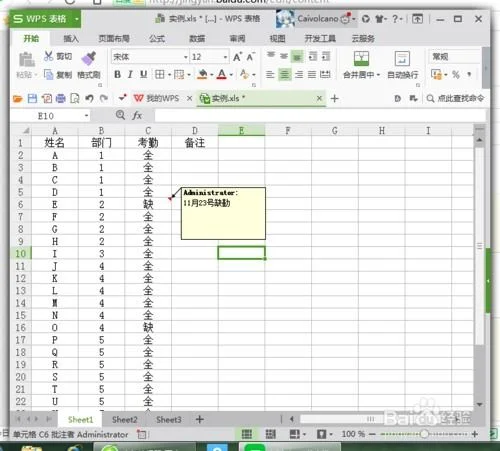Open Merge and Center dropdown arrow
The image size is (500, 451).
tap(378, 75)
